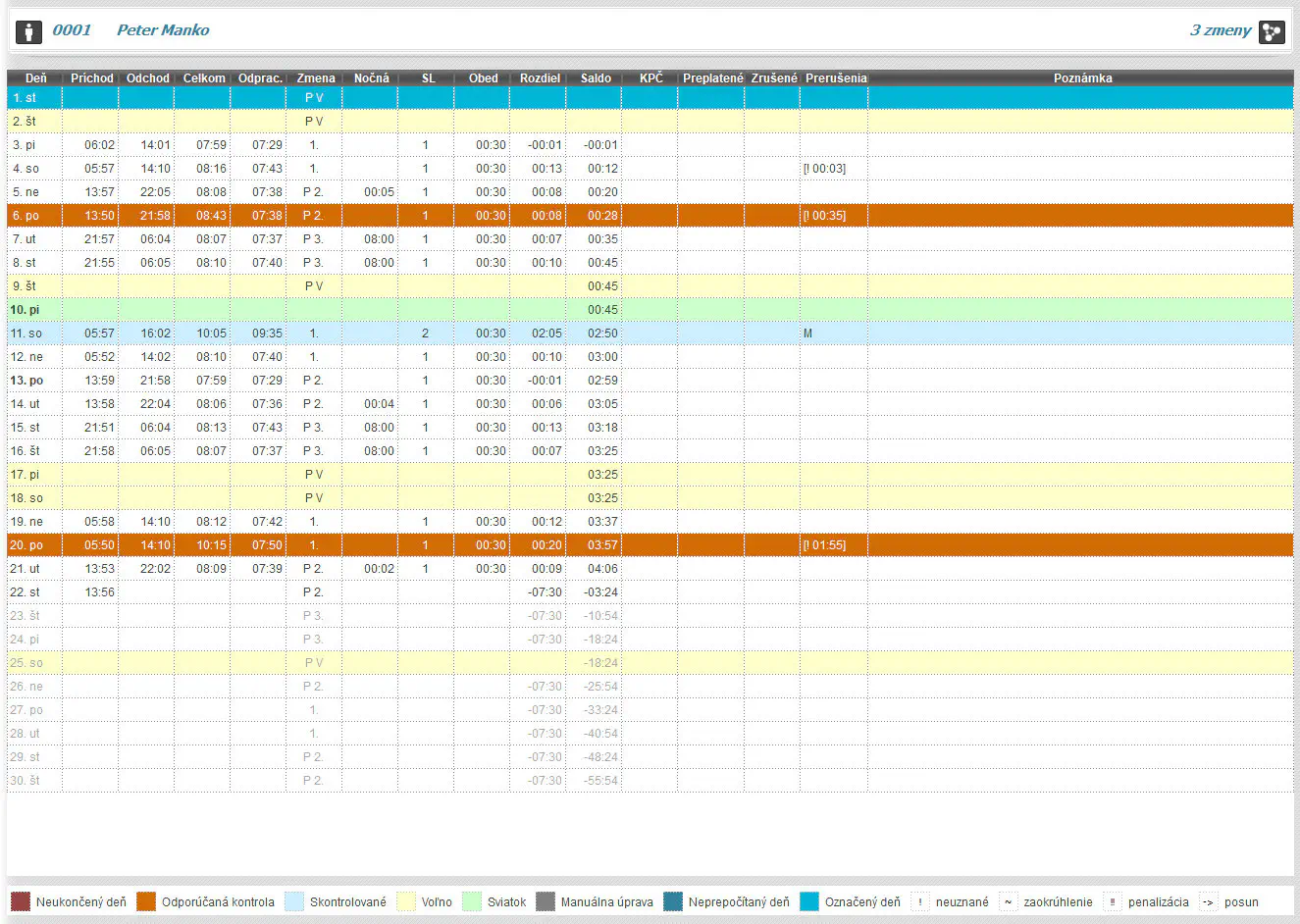Click the neuznané exclamation legend icon
Image resolution: width=1300 pixels, height=924 pixels.
coord(920,901)
